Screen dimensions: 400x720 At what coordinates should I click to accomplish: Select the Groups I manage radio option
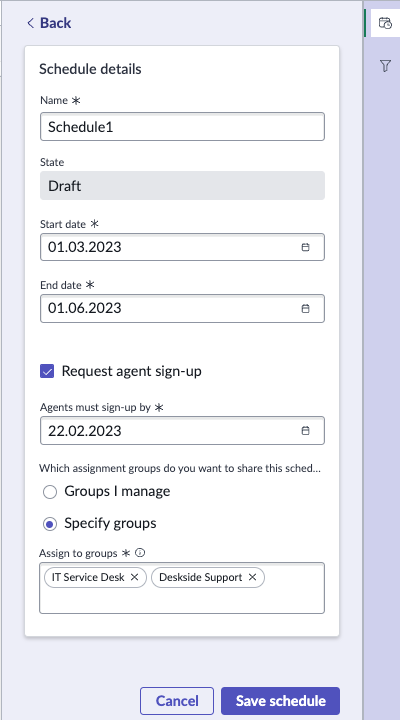tap(50, 492)
